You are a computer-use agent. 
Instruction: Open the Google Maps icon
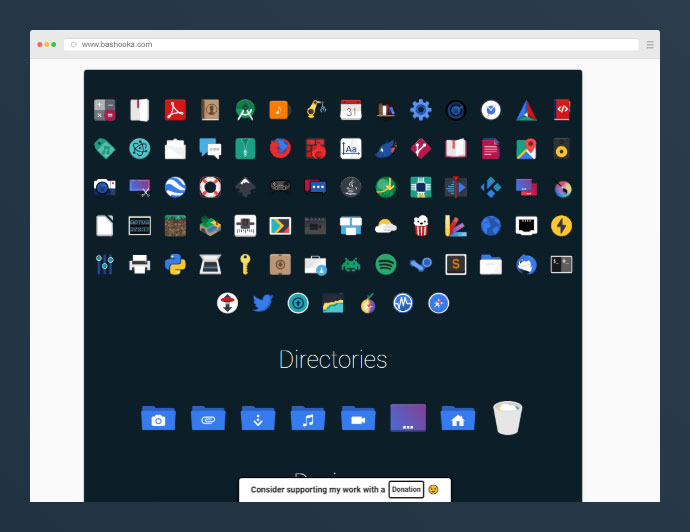tap(526, 149)
